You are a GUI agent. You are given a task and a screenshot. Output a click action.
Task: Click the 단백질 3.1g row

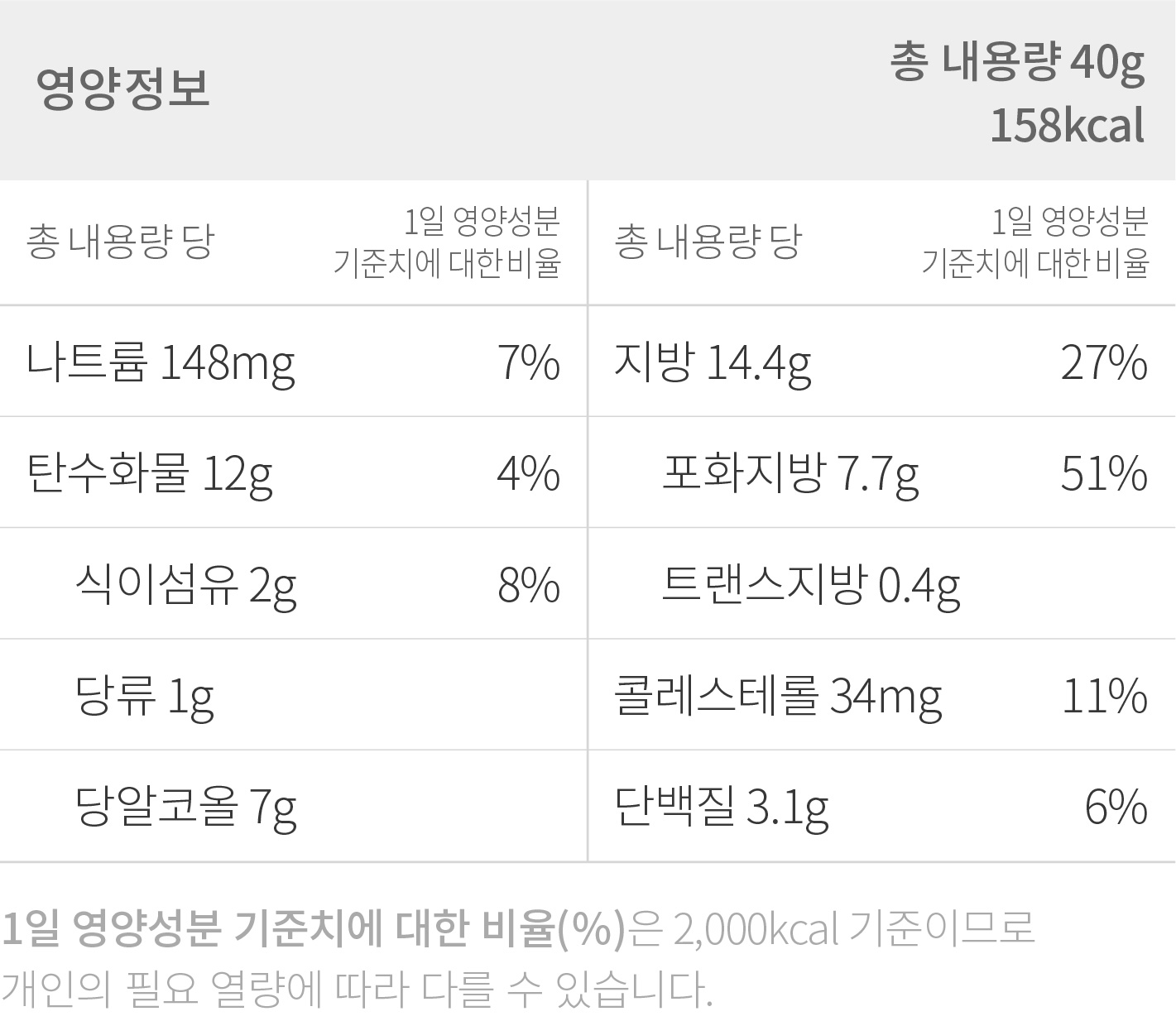point(882,807)
